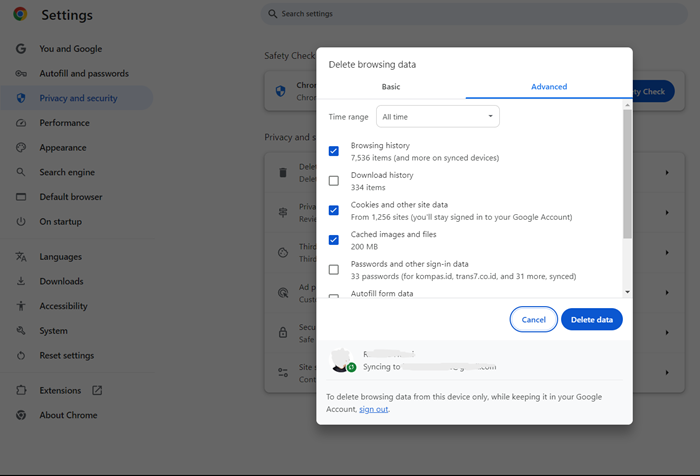Click the third-party cookies icon
This screenshot has width=700, height=476.
283,252
